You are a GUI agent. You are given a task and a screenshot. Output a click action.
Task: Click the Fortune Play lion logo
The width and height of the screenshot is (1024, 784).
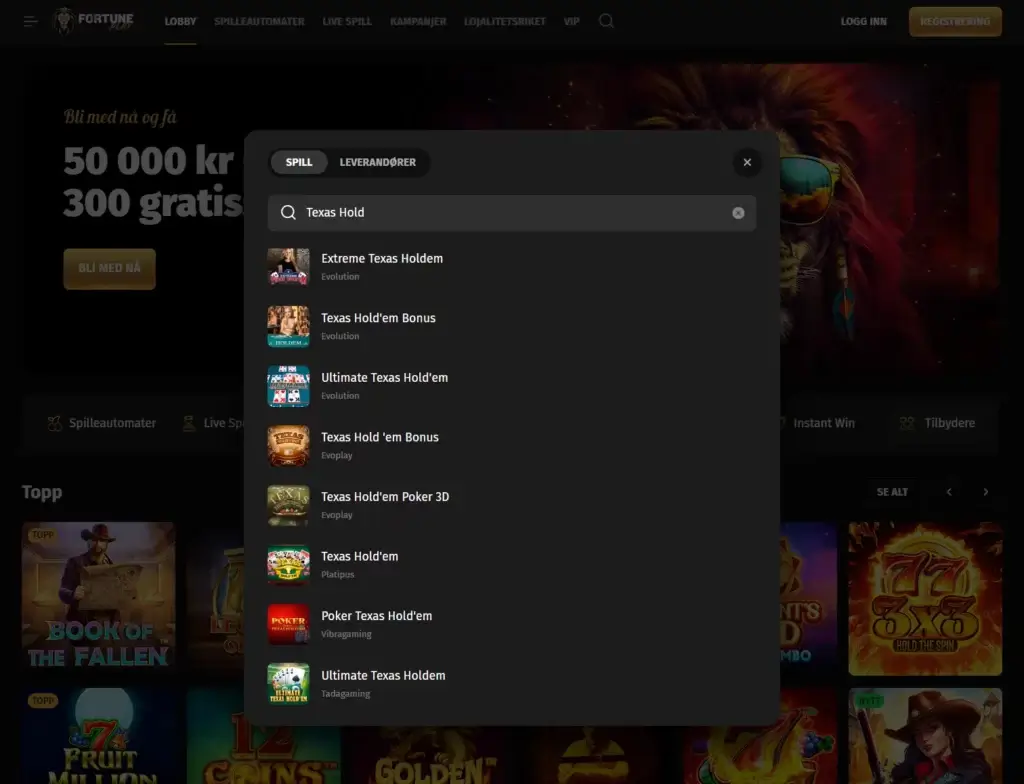click(93, 21)
